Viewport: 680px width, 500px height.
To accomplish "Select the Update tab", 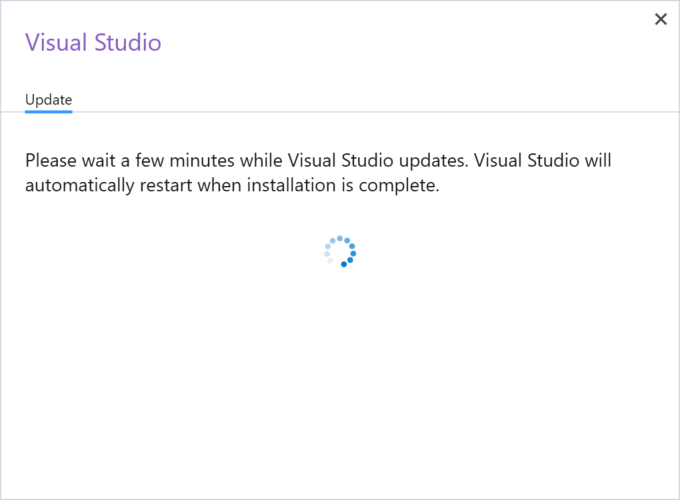I will [48, 100].
